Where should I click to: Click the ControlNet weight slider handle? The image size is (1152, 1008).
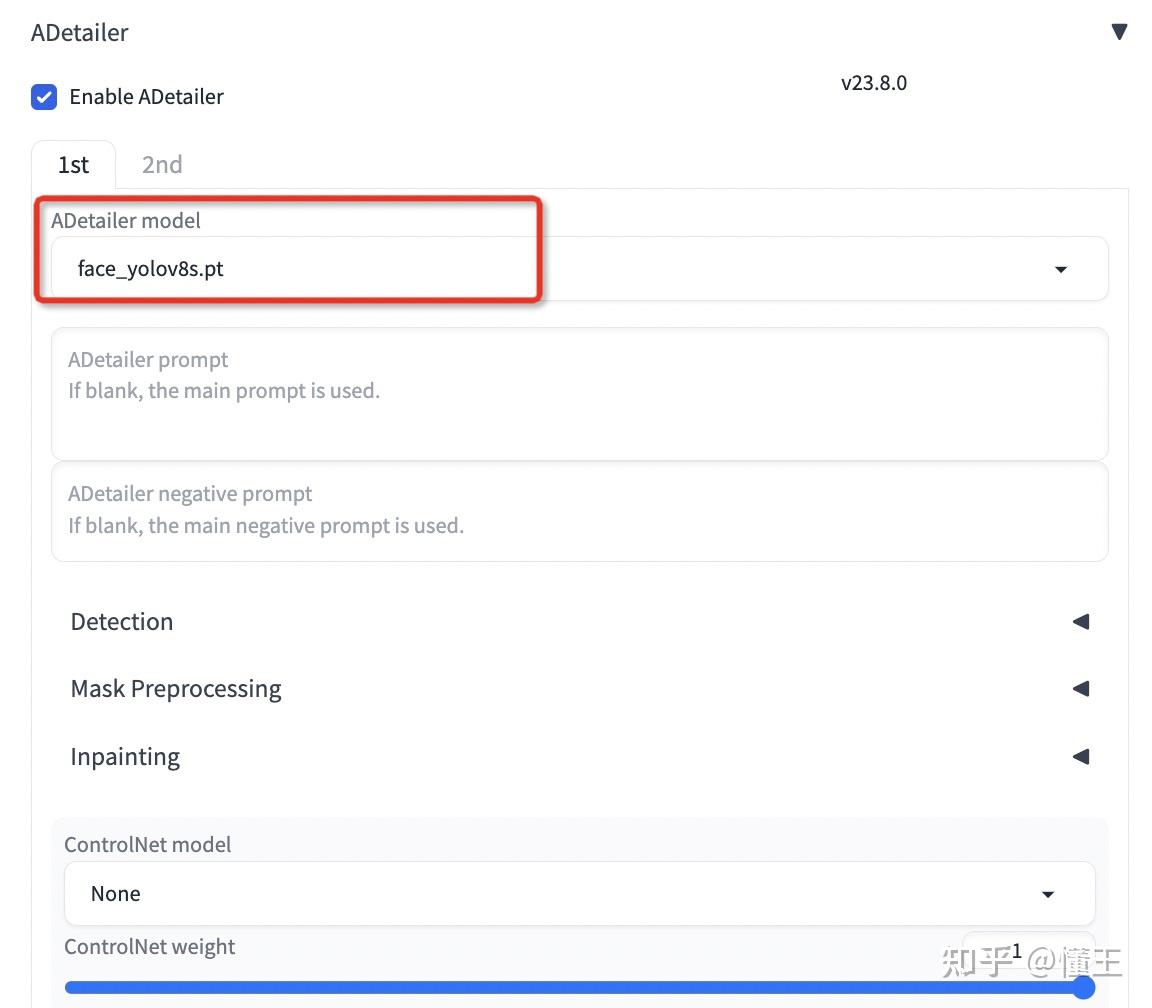(1082, 988)
